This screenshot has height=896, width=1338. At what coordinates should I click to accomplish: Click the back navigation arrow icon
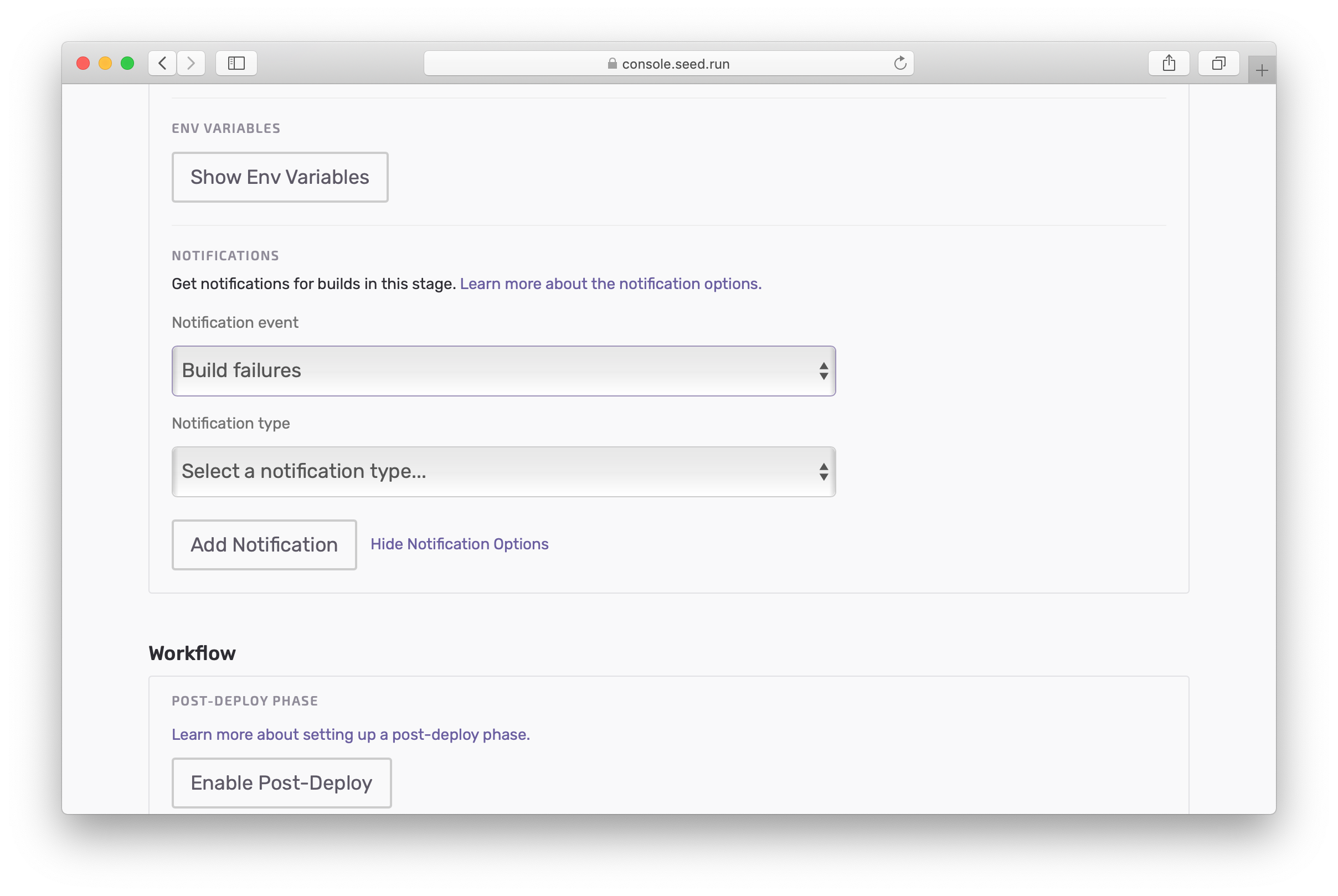tap(162, 62)
